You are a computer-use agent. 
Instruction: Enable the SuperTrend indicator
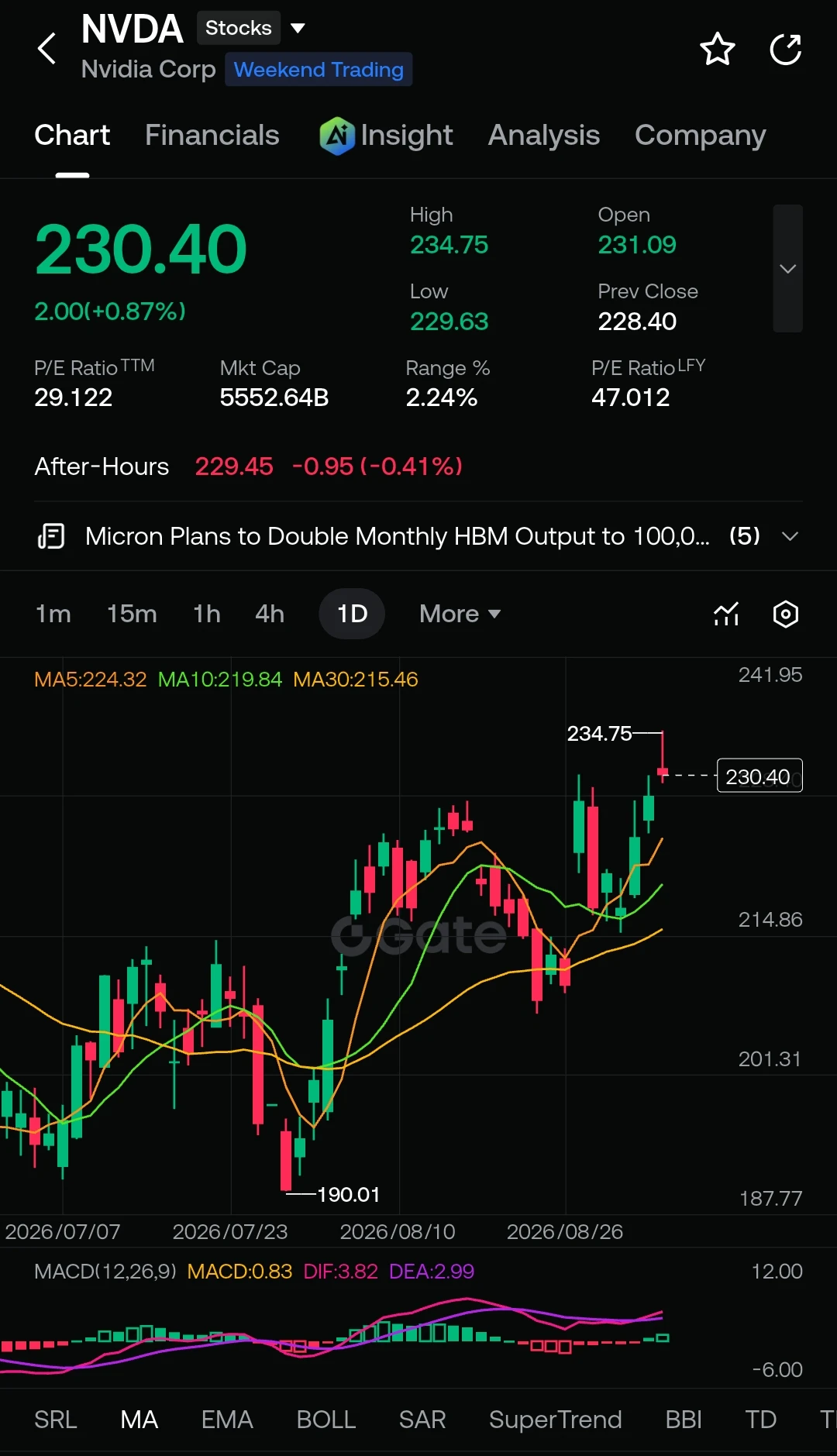tap(556, 1420)
